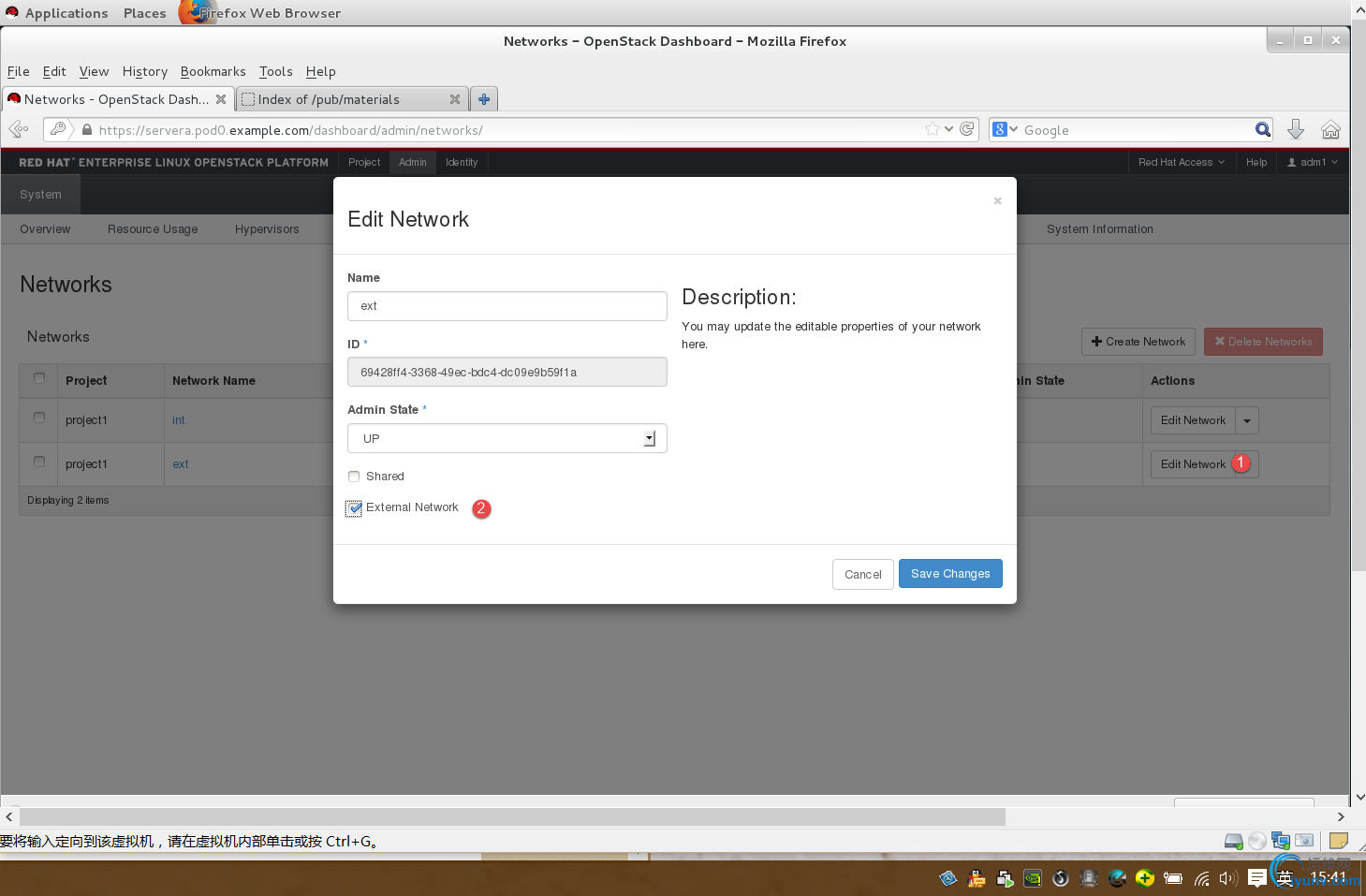1366x896 pixels.
Task: Open the Bookmarks menu
Action: [213, 71]
